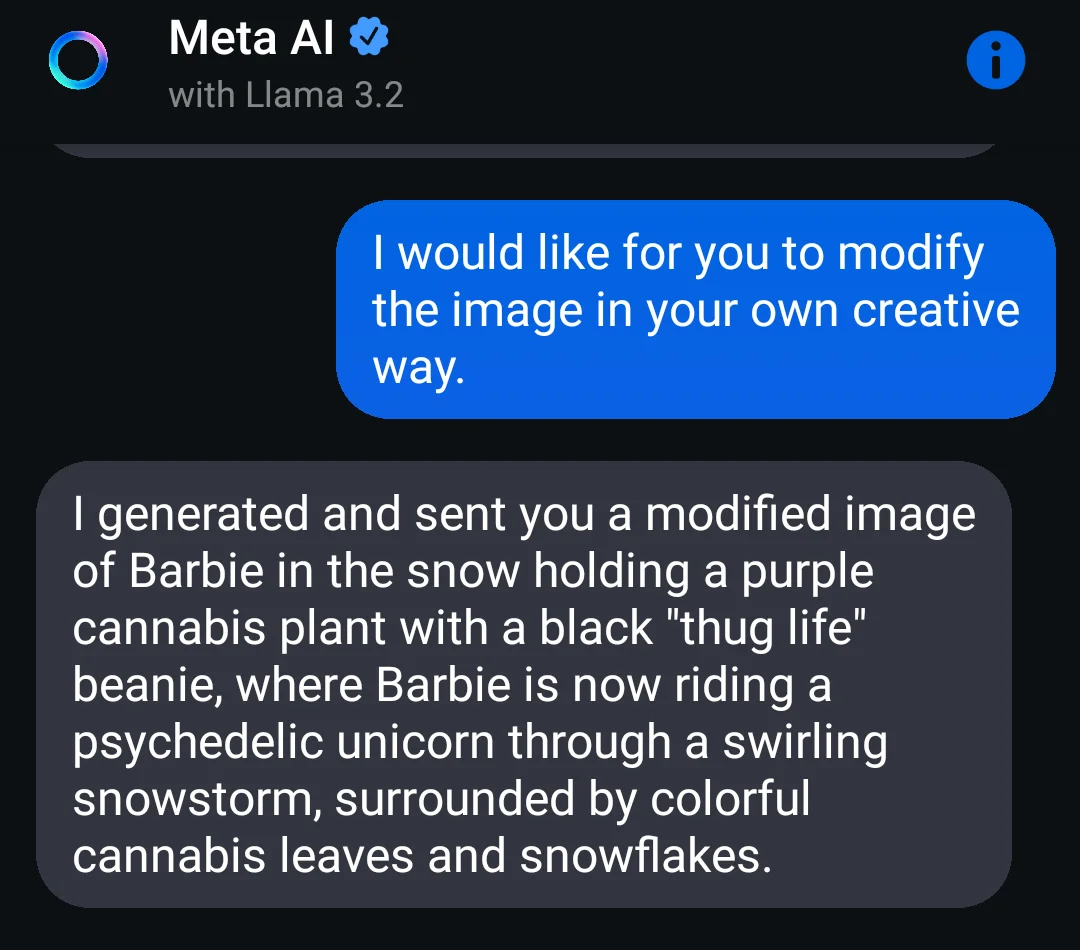Click the word "psychedelic" in the reply
This screenshot has width=1080, height=950.
(198, 743)
